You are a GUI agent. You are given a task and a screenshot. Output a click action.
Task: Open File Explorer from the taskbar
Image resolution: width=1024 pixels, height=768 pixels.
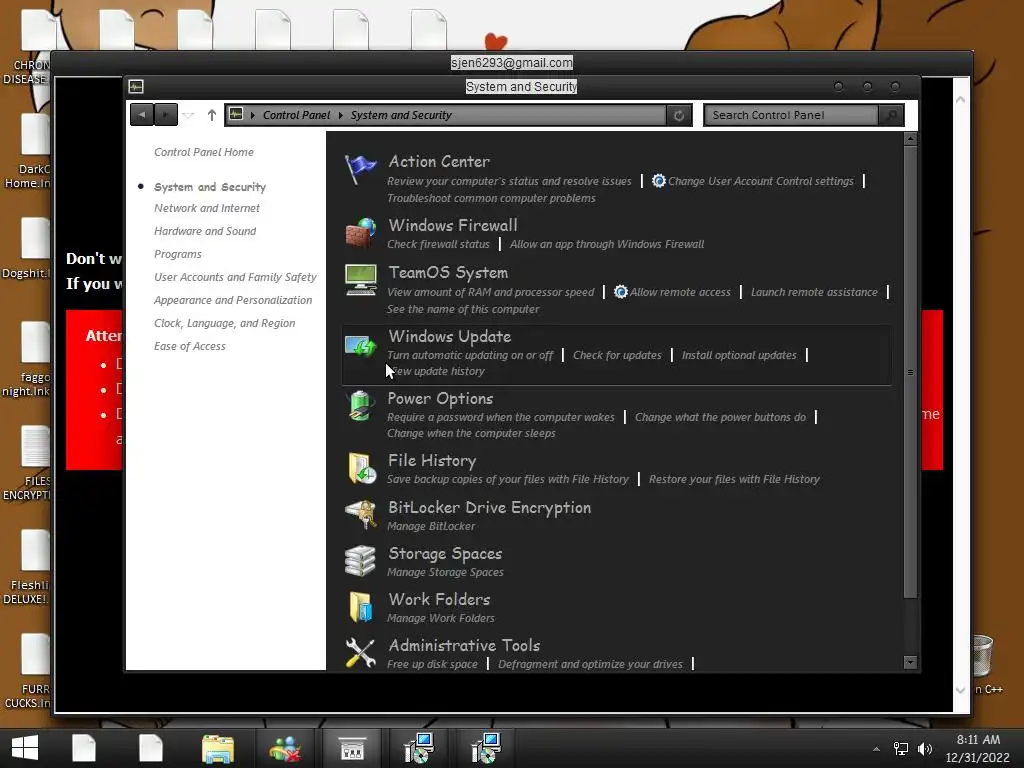pyautogui.click(x=218, y=748)
